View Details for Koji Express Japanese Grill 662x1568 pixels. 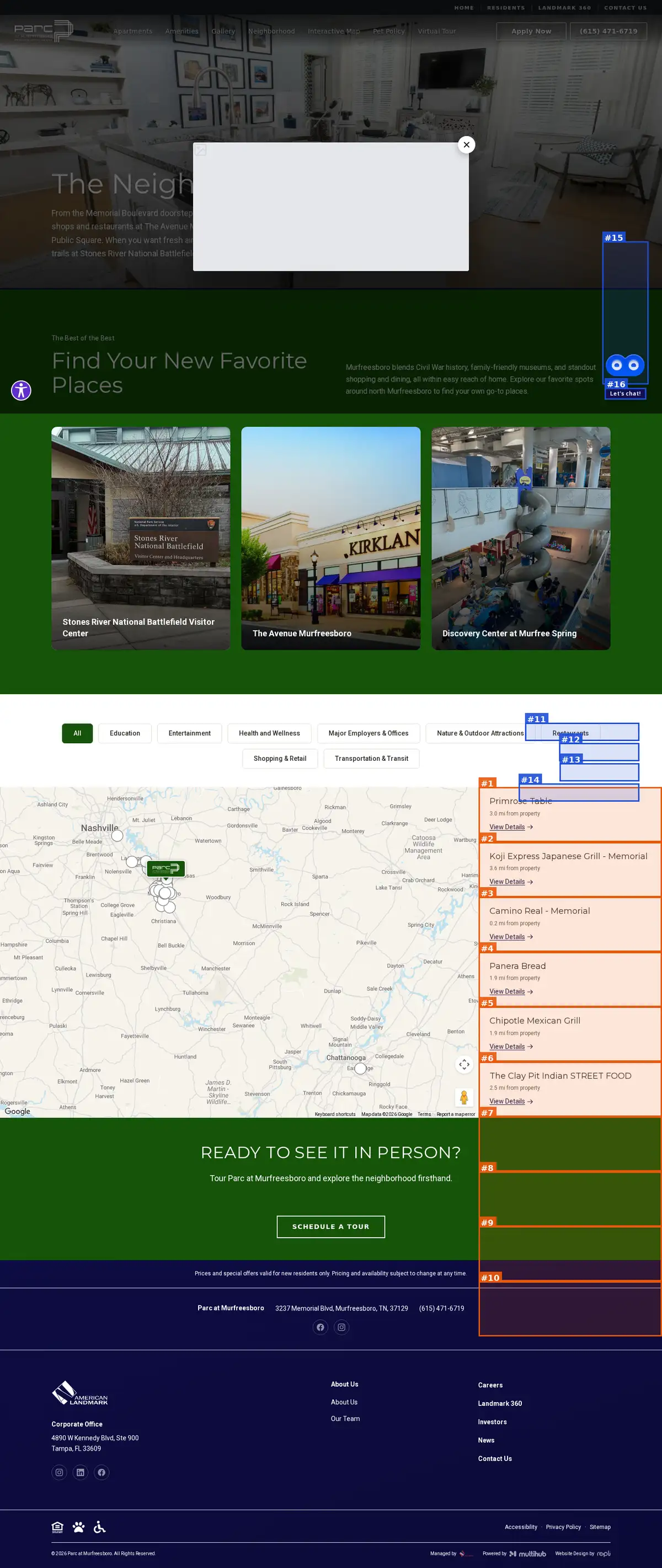pyautogui.click(x=511, y=882)
